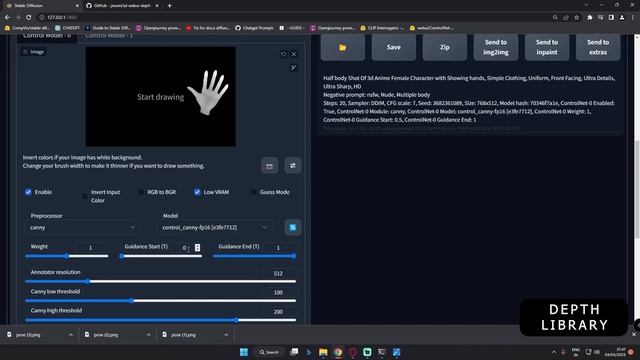Open Task View in taskbar
Image resolution: width=640 pixels, height=360 pixels.
point(294,352)
